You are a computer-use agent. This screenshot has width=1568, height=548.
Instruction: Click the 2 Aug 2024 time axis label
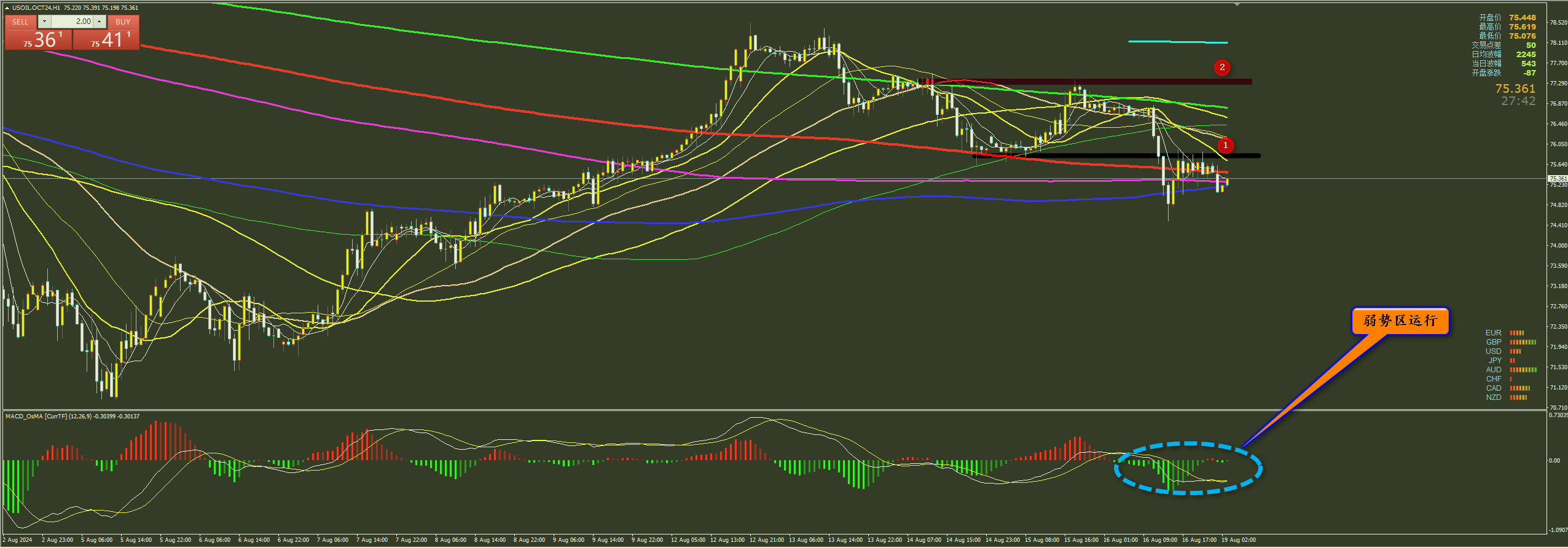pos(18,540)
